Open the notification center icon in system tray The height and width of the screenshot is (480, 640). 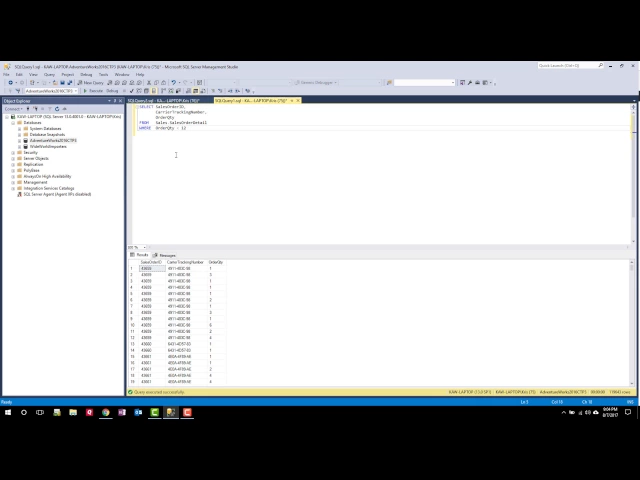tap(628, 413)
